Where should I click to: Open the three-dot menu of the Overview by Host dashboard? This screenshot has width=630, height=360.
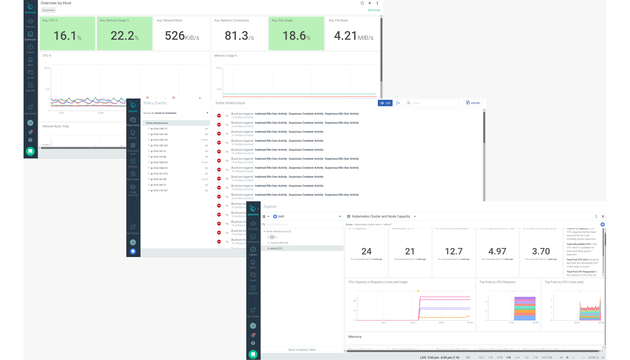(x=377, y=3)
